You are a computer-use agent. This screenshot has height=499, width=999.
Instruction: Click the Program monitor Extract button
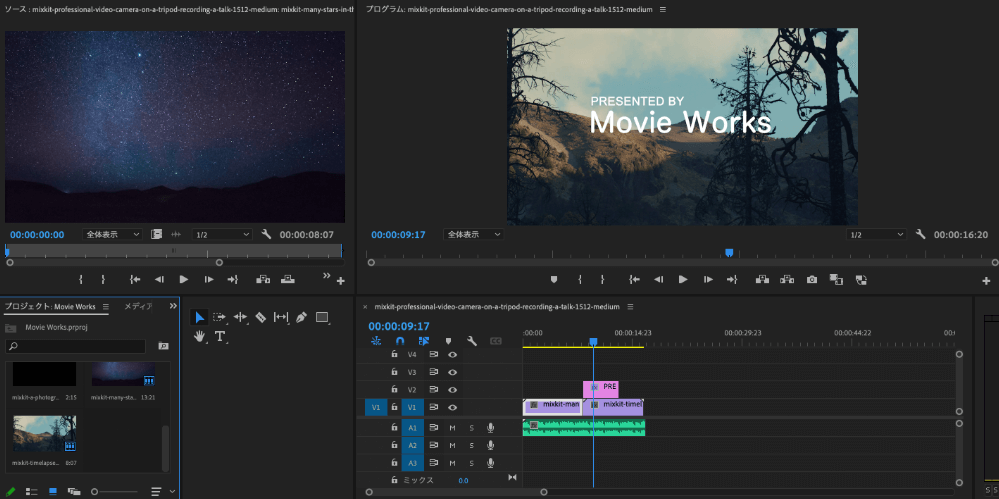coord(787,279)
